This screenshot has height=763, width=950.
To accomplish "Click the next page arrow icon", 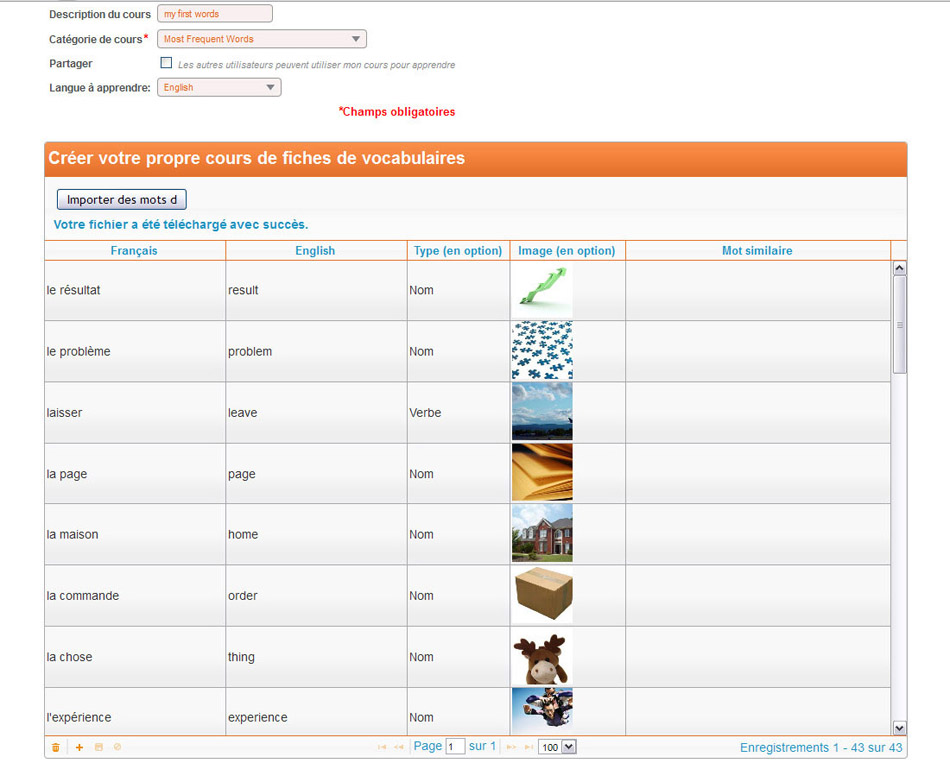I will point(511,747).
